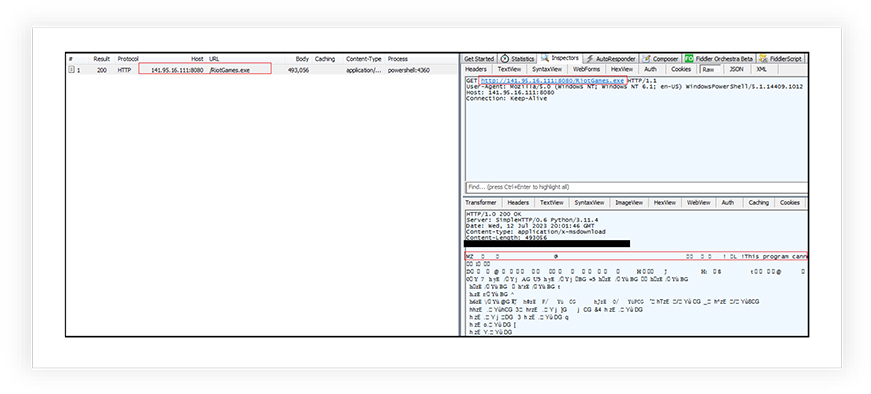Click the FiddlerScript icon
This screenshot has height=394, width=871.
pyautogui.click(x=763, y=58)
